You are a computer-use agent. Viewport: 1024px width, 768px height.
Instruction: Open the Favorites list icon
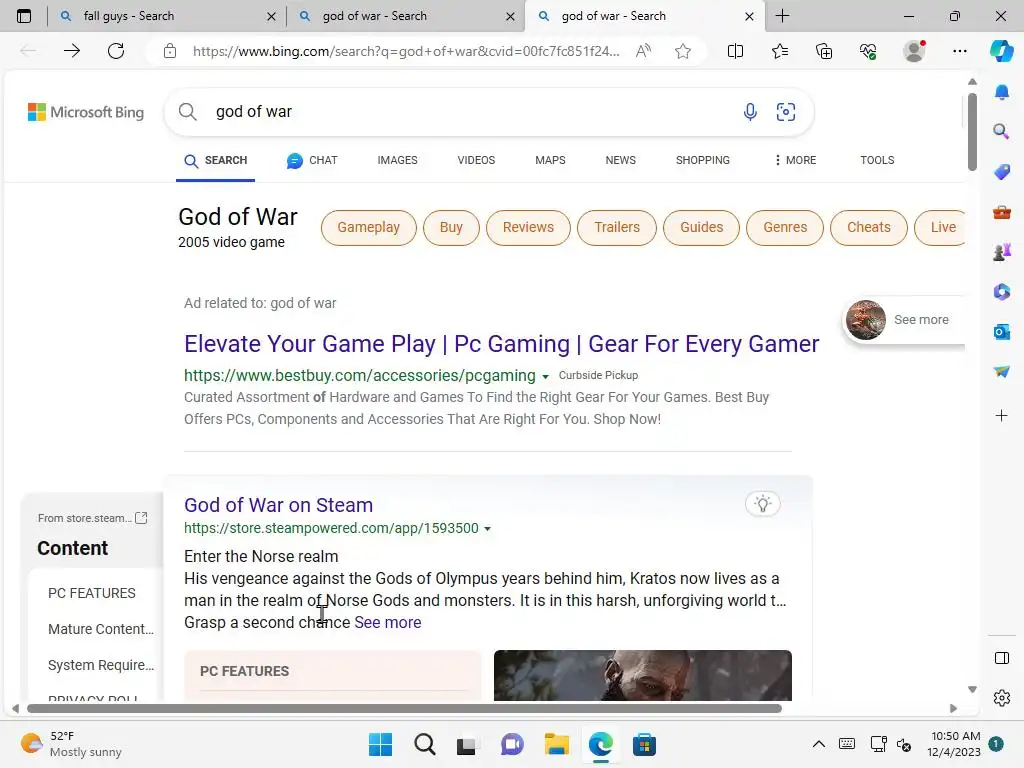click(780, 51)
